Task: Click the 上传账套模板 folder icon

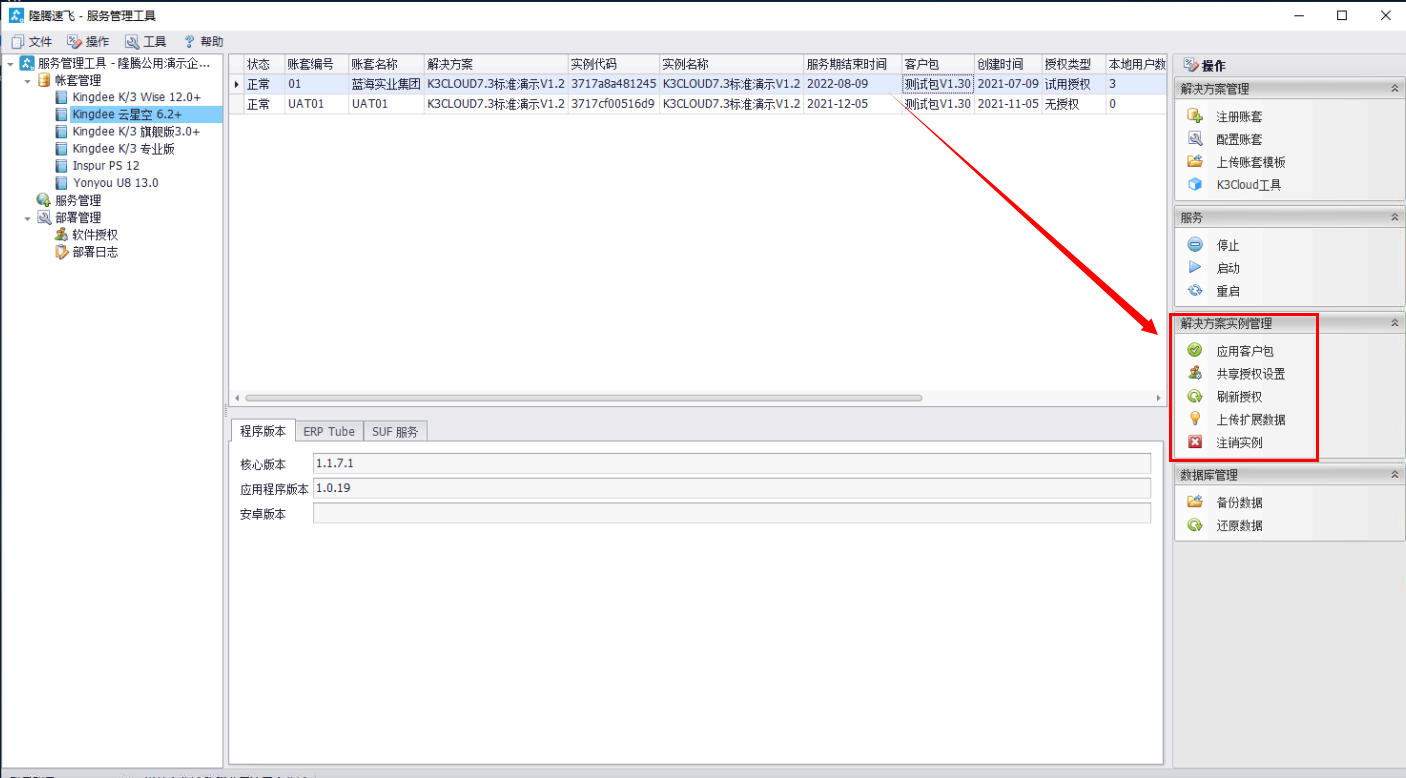Action: click(x=1194, y=162)
